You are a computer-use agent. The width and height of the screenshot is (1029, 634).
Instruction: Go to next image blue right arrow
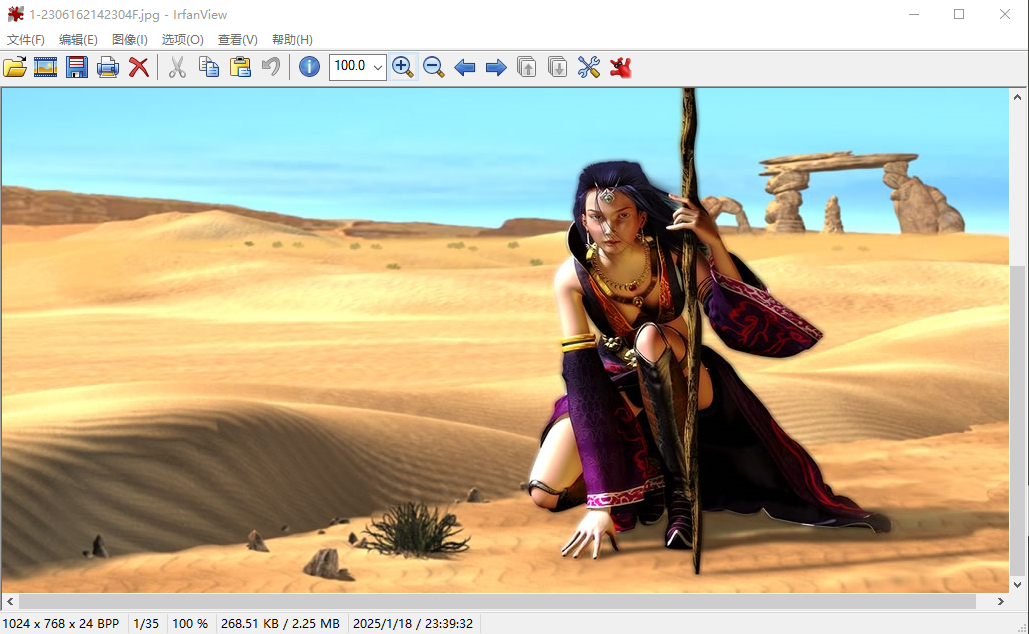[495, 67]
